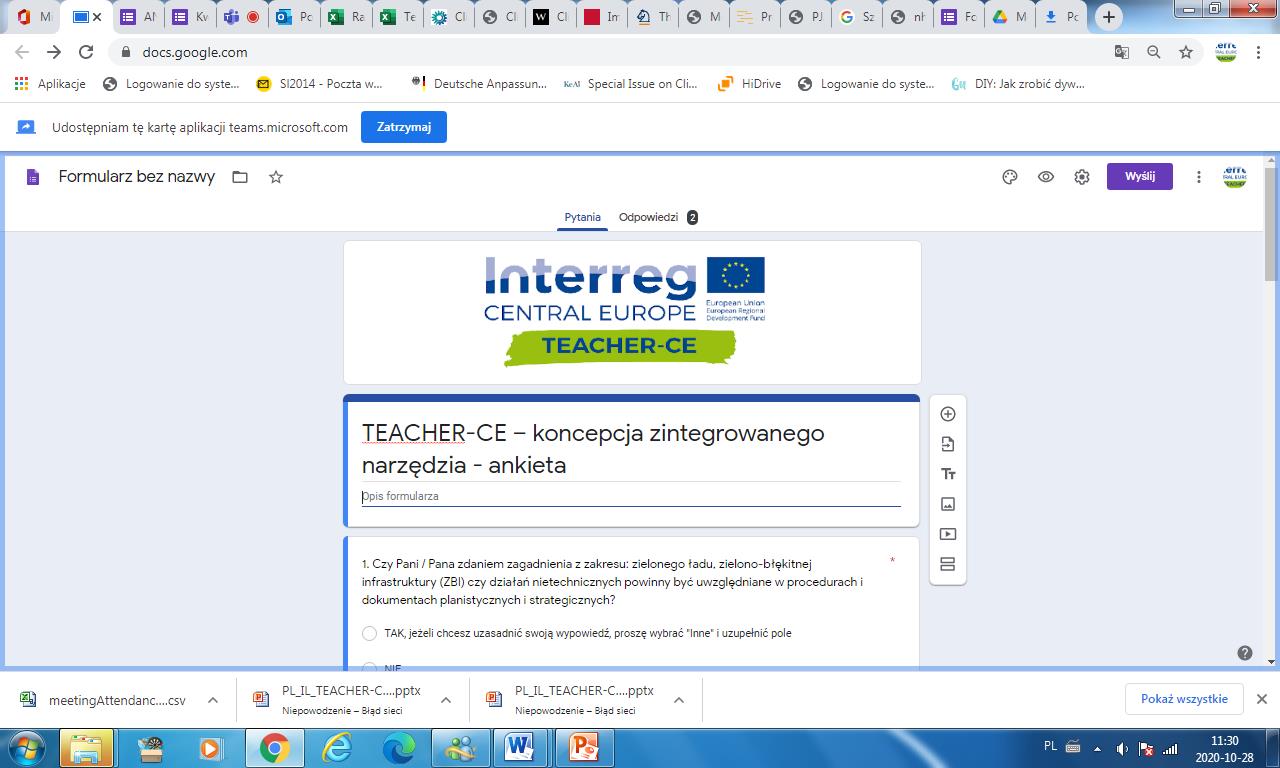Switch to the Pytania tab
The height and width of the screenshot is (768, 1280).
[582, 217]
